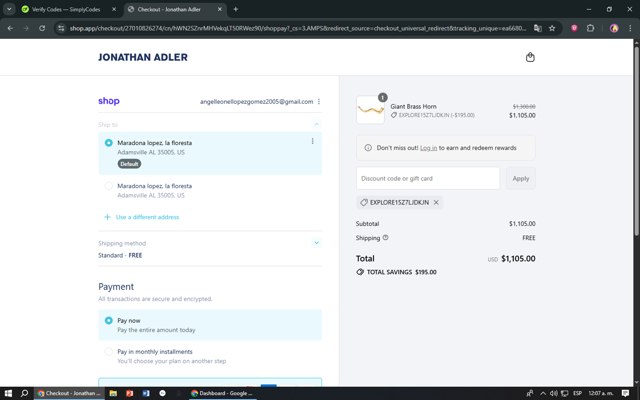640x400 pixels.
Task: Click the translate page icon in address bar
Action: pos(538,28)
